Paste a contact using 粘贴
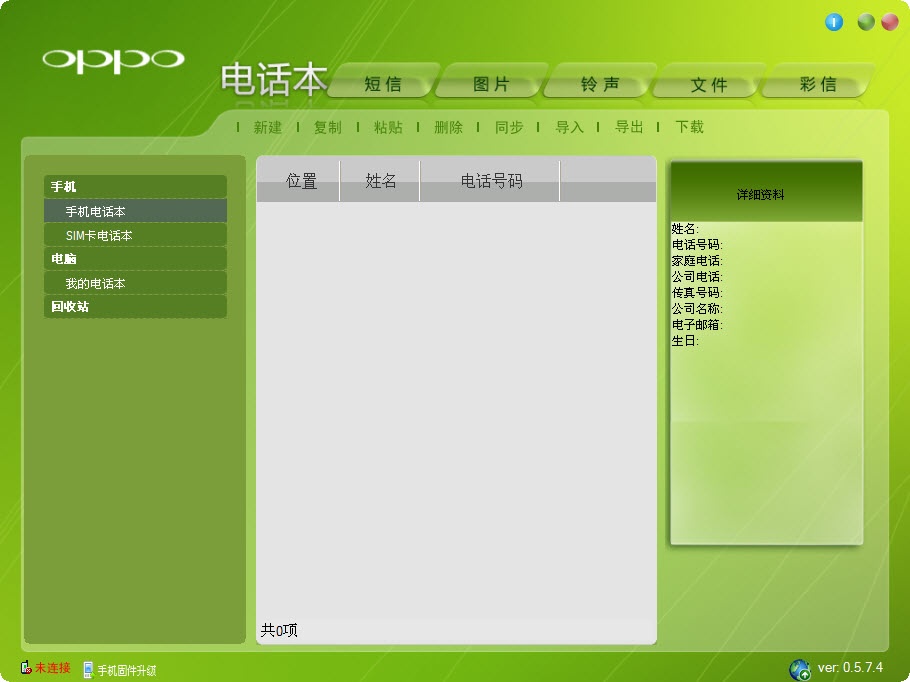 pos(388,128)
